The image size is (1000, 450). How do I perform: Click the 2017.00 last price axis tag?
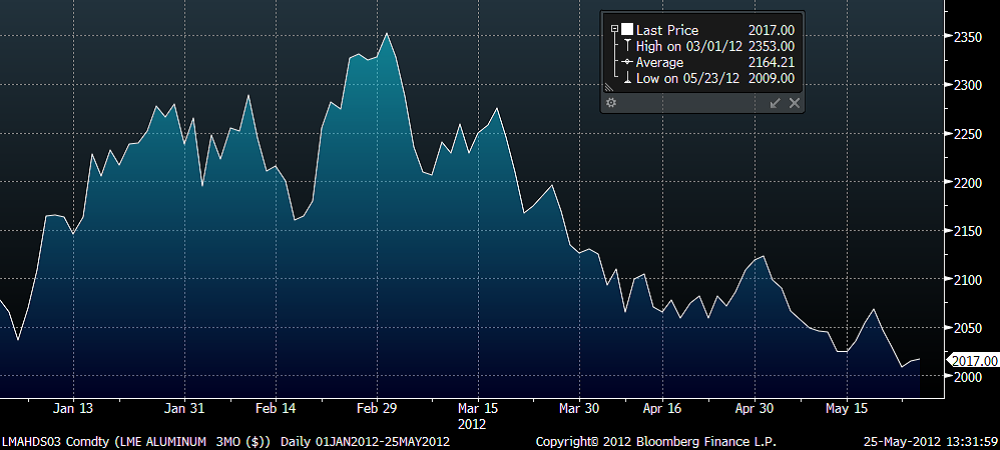pyautogui.click(x=972, y=360)
